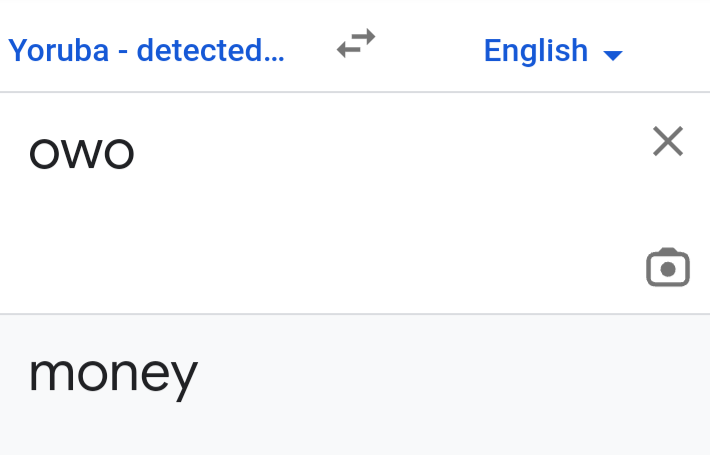Viewport: 710px width, 455px height.
Task: Choose a different language than English
Action: [x=552, y=50]
